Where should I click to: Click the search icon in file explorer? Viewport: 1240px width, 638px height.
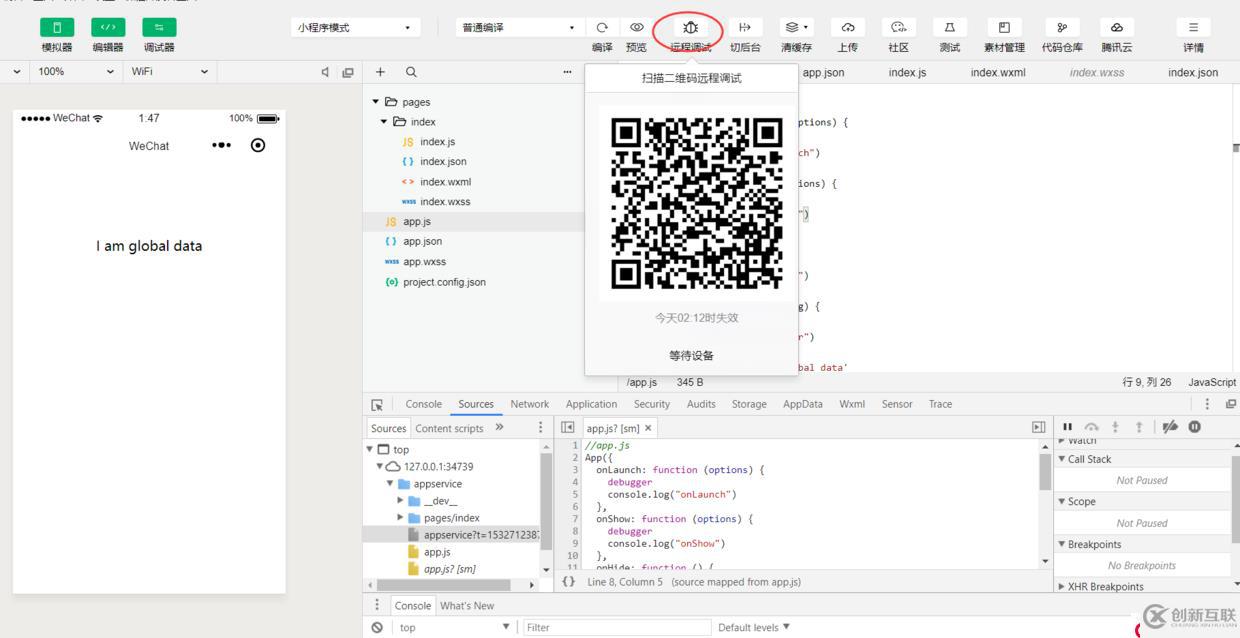(x=411, y=72)
